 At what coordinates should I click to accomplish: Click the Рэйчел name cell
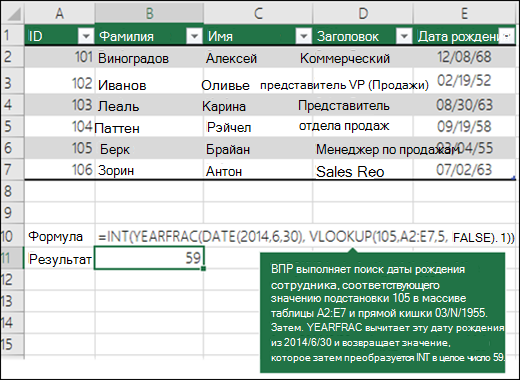click(x=258, y=126)
